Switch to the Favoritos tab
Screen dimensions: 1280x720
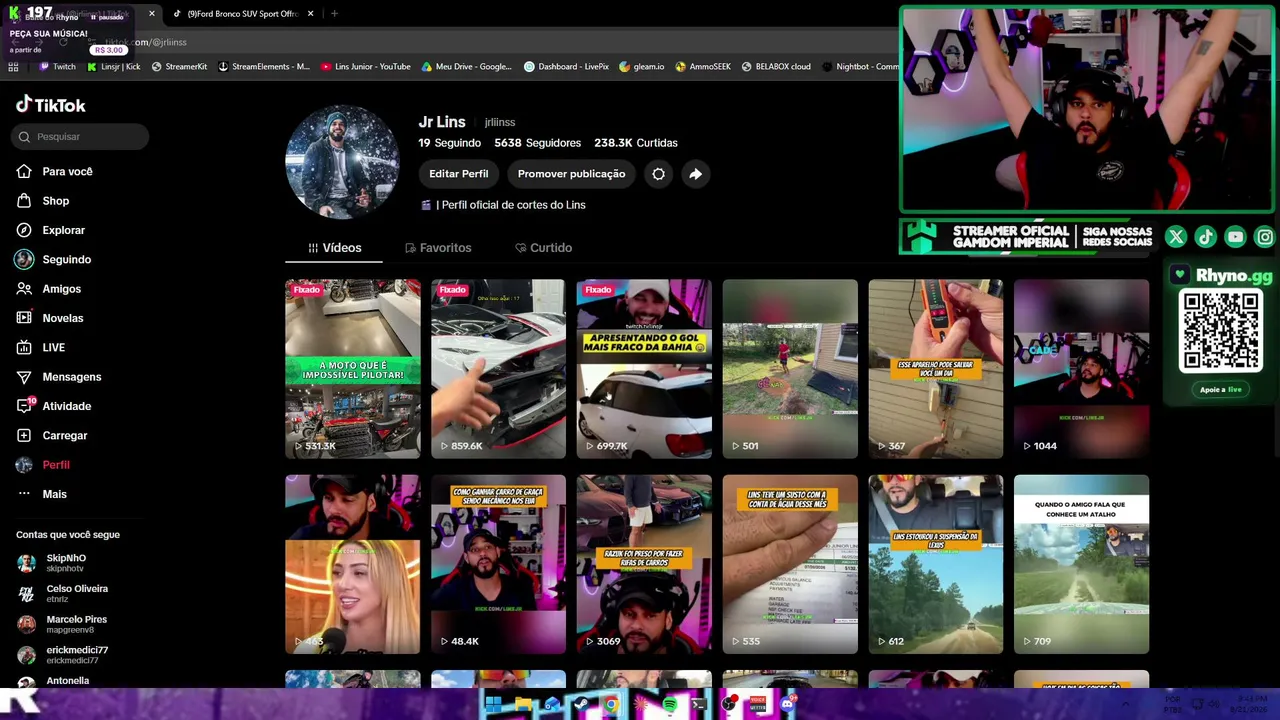click(438, 248)
